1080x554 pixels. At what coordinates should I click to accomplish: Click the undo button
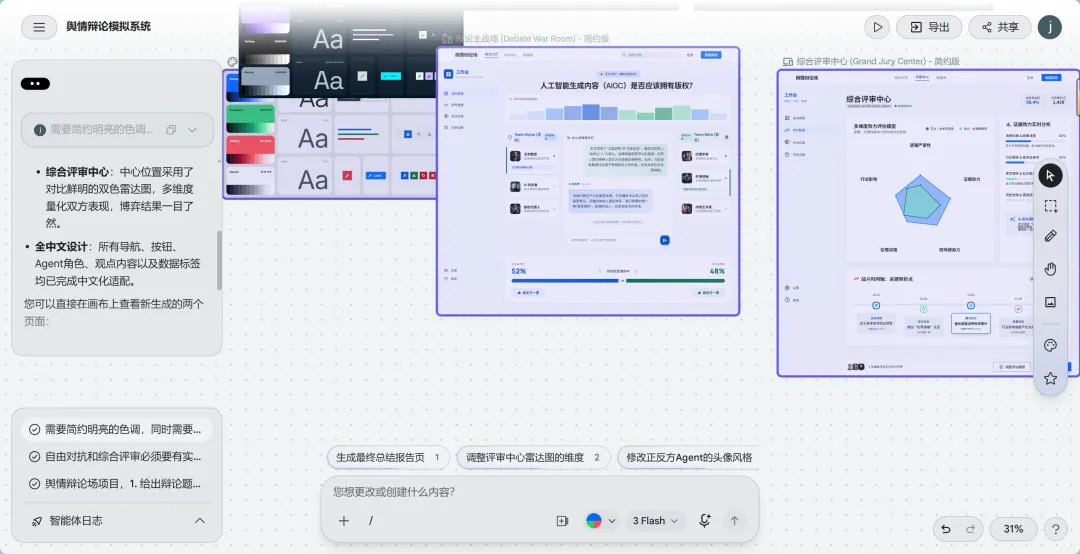(x=946, y=529)
